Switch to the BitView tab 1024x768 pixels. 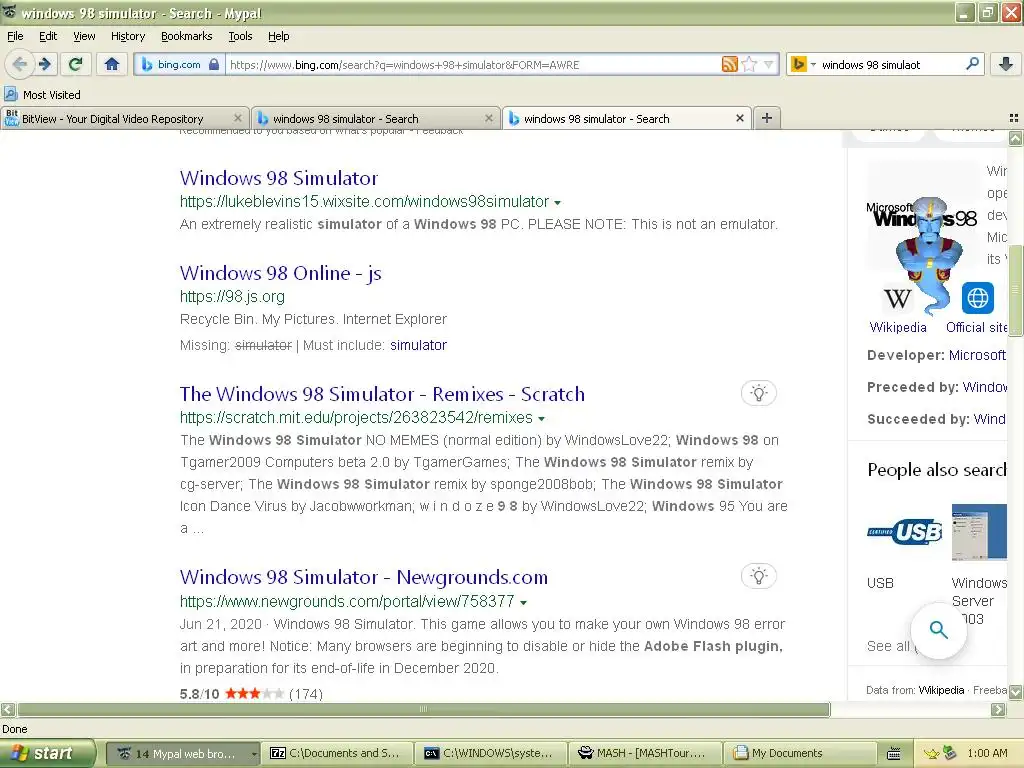[124, 118]
